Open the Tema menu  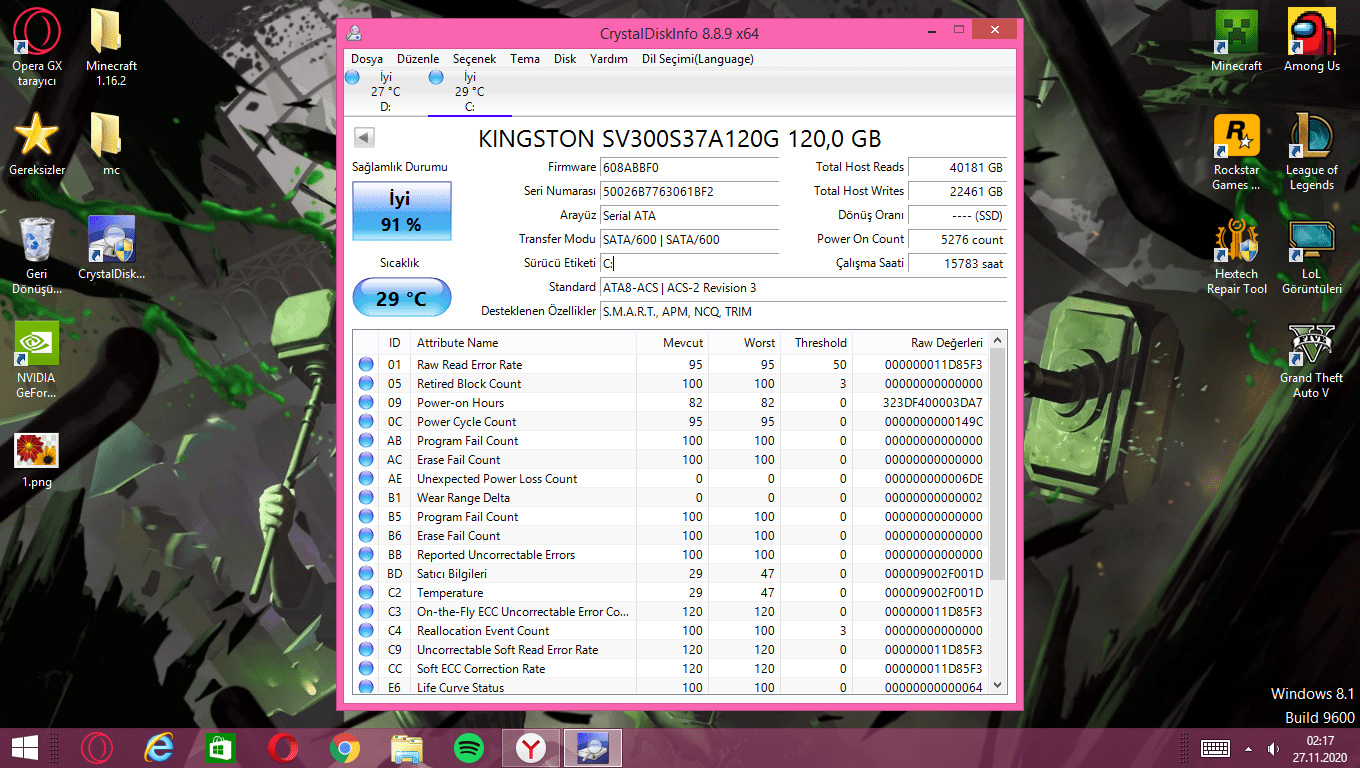525,59
